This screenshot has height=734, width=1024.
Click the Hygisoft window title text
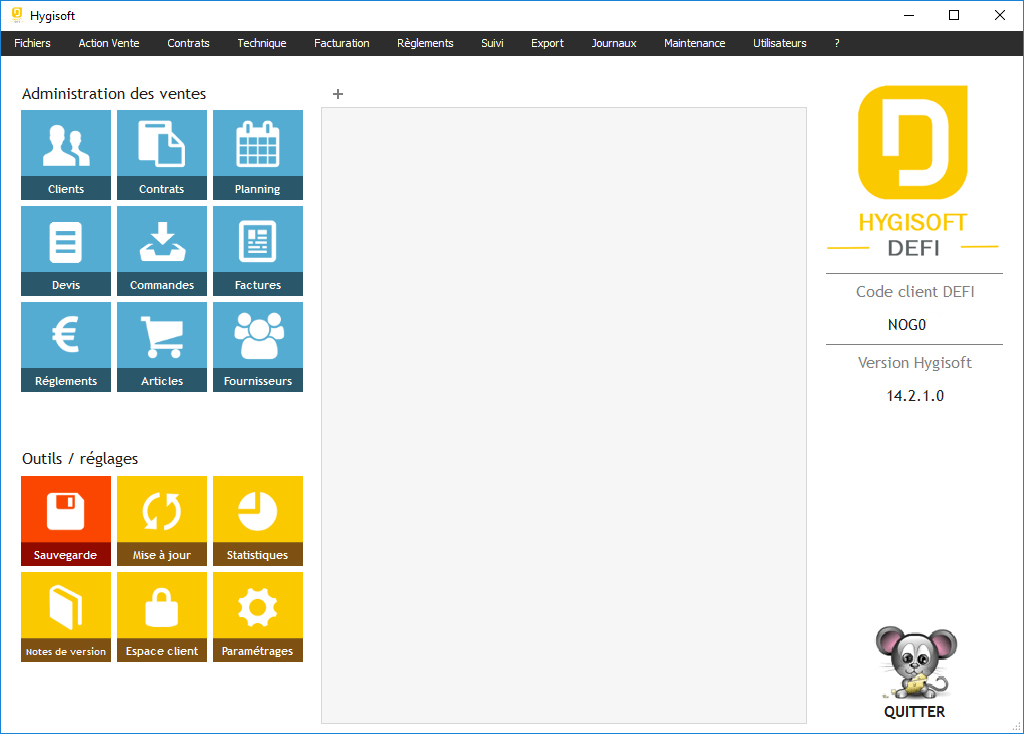[x=52, y=16]
